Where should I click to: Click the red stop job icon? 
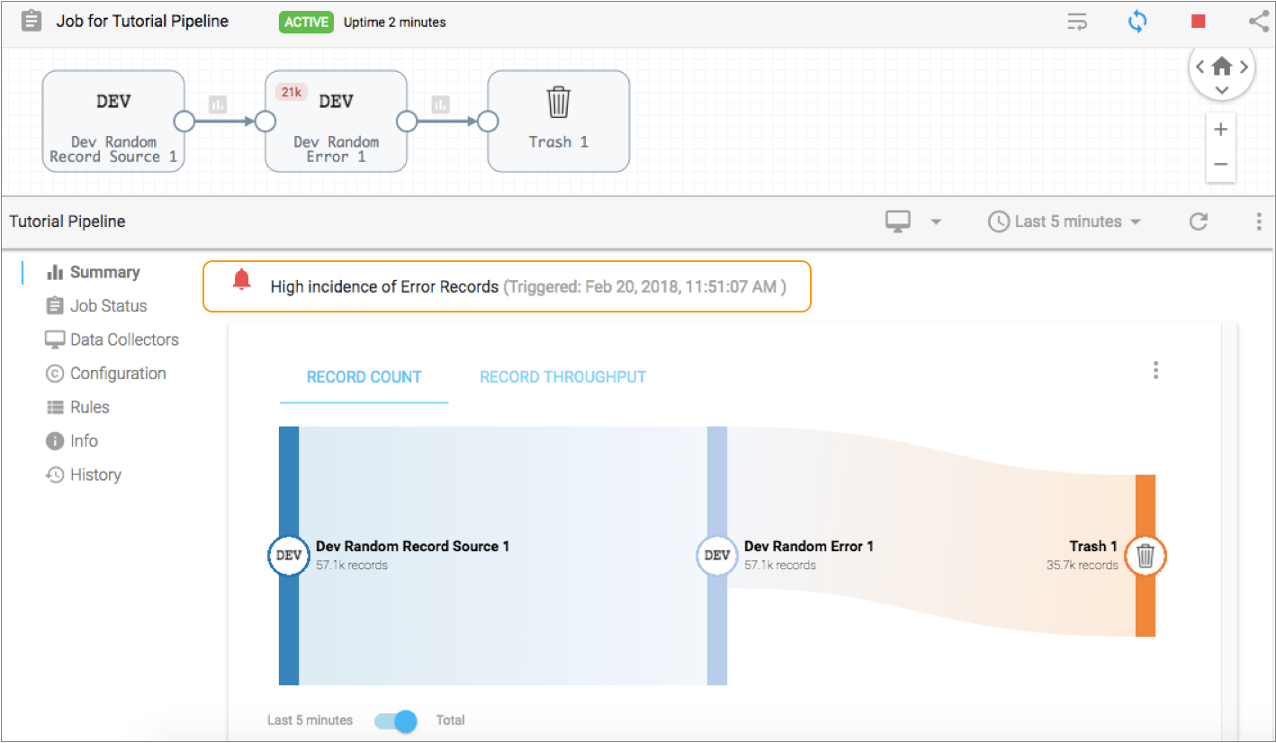[x=1198, y=22]
